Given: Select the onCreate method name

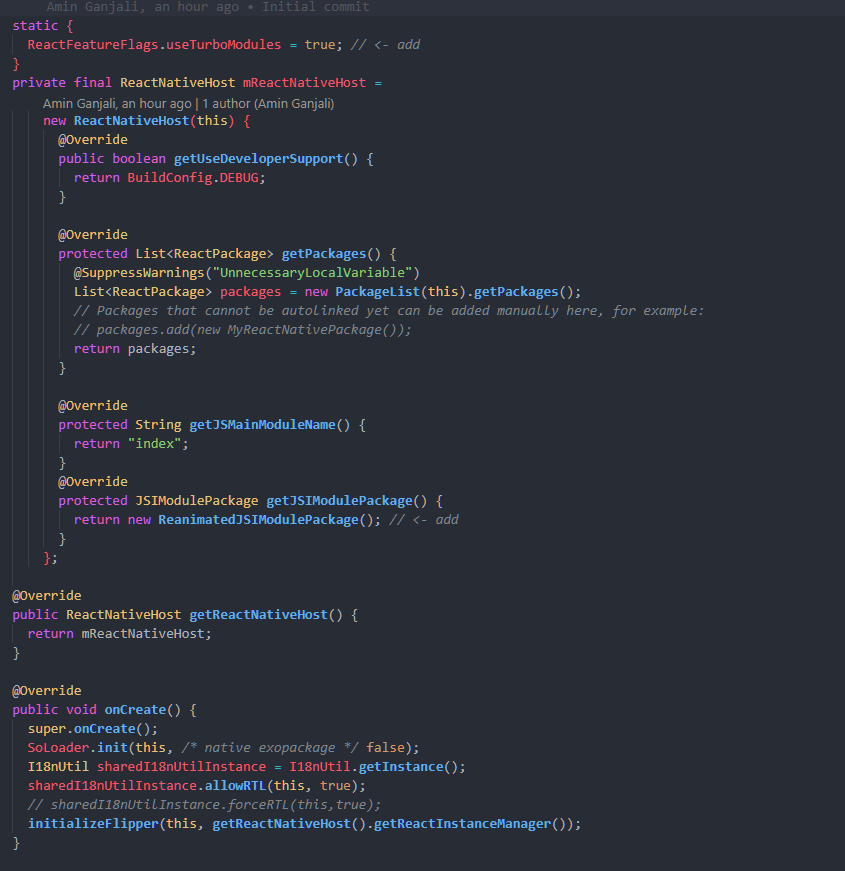Looking at the screenshot, I should coord(134,709).
